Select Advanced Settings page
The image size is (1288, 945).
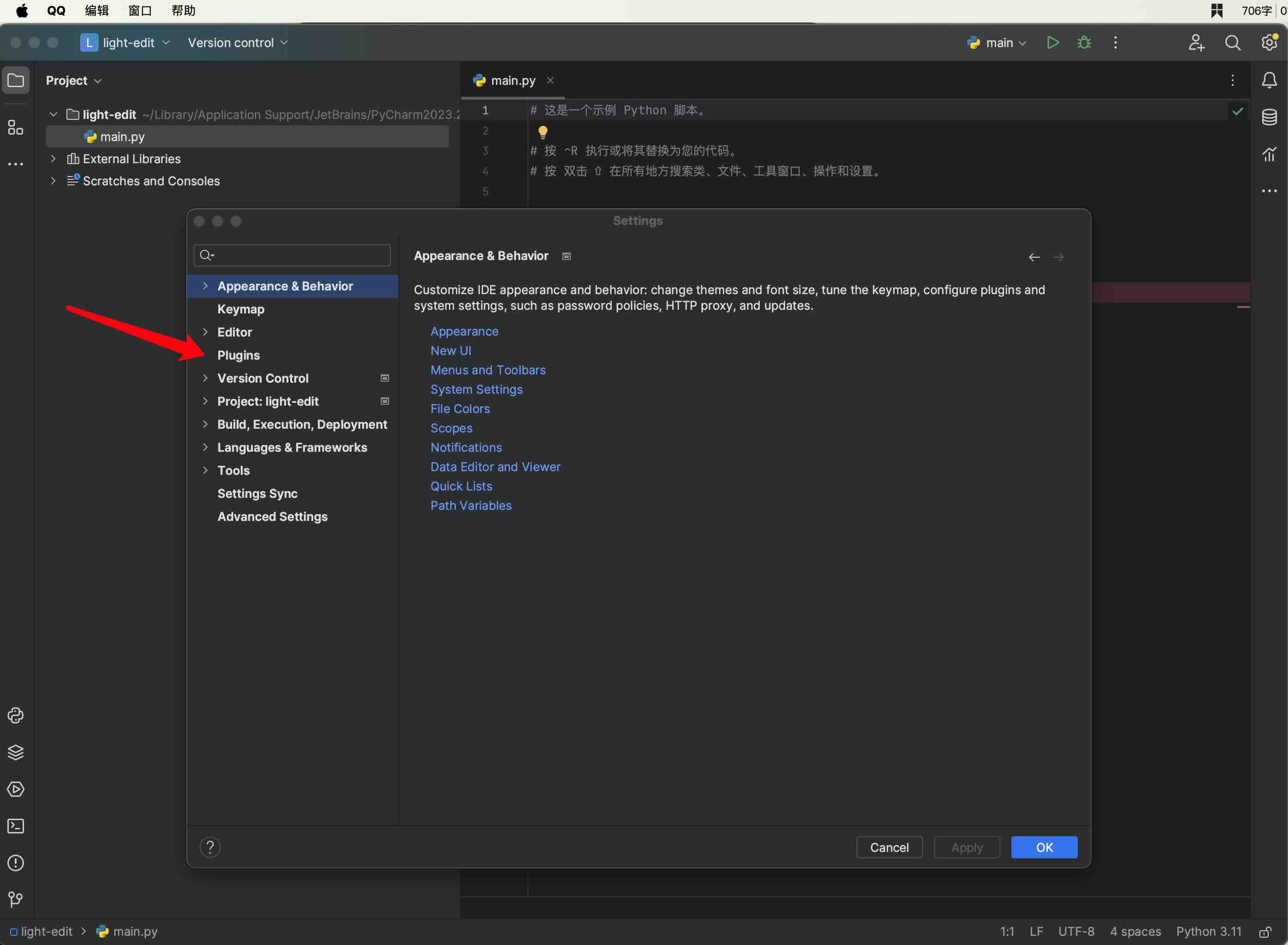point(272,517)
